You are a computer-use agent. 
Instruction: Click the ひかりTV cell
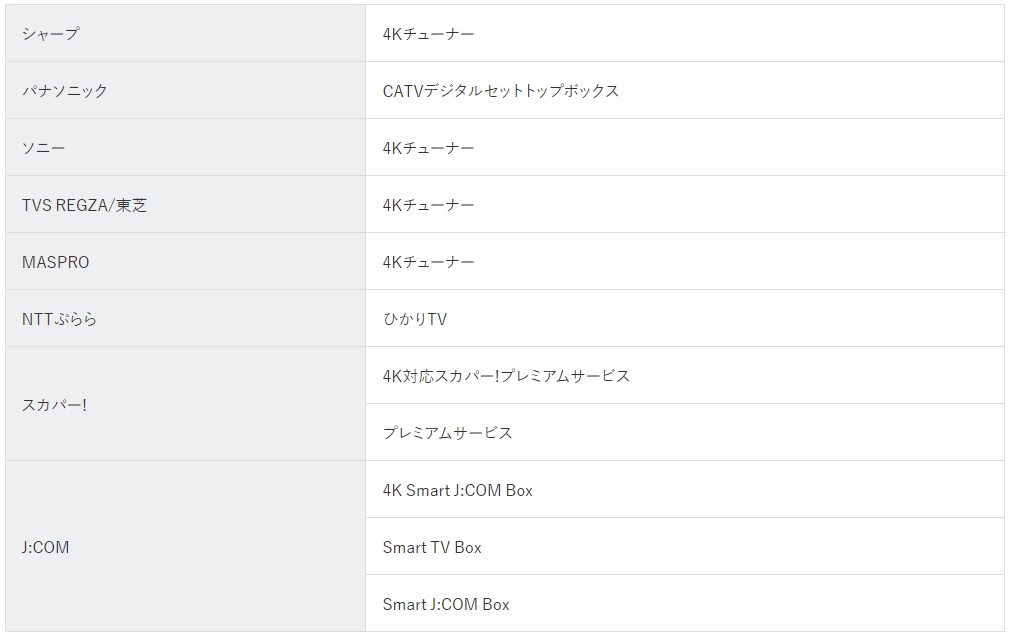point(685,318)
